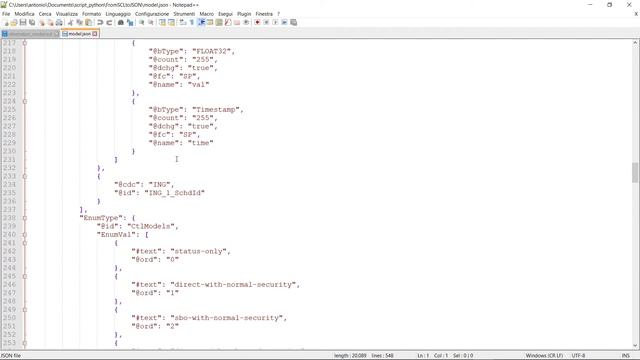Close the model.json tab
The height and width of the screenshot is (360, 640).
(95, 34)
